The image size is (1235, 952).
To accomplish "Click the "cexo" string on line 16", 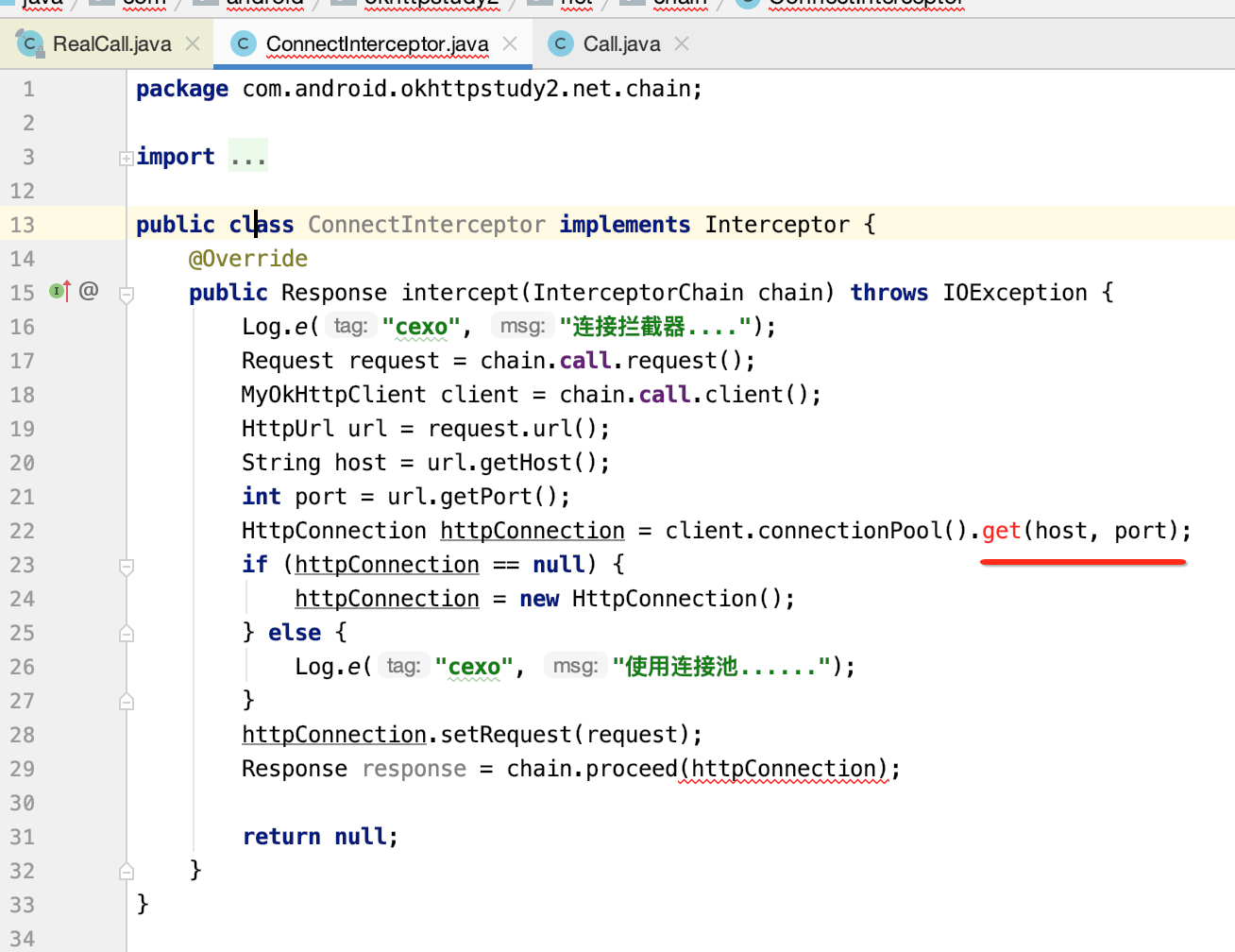I will pyautogui.click(x=421, y=327).
